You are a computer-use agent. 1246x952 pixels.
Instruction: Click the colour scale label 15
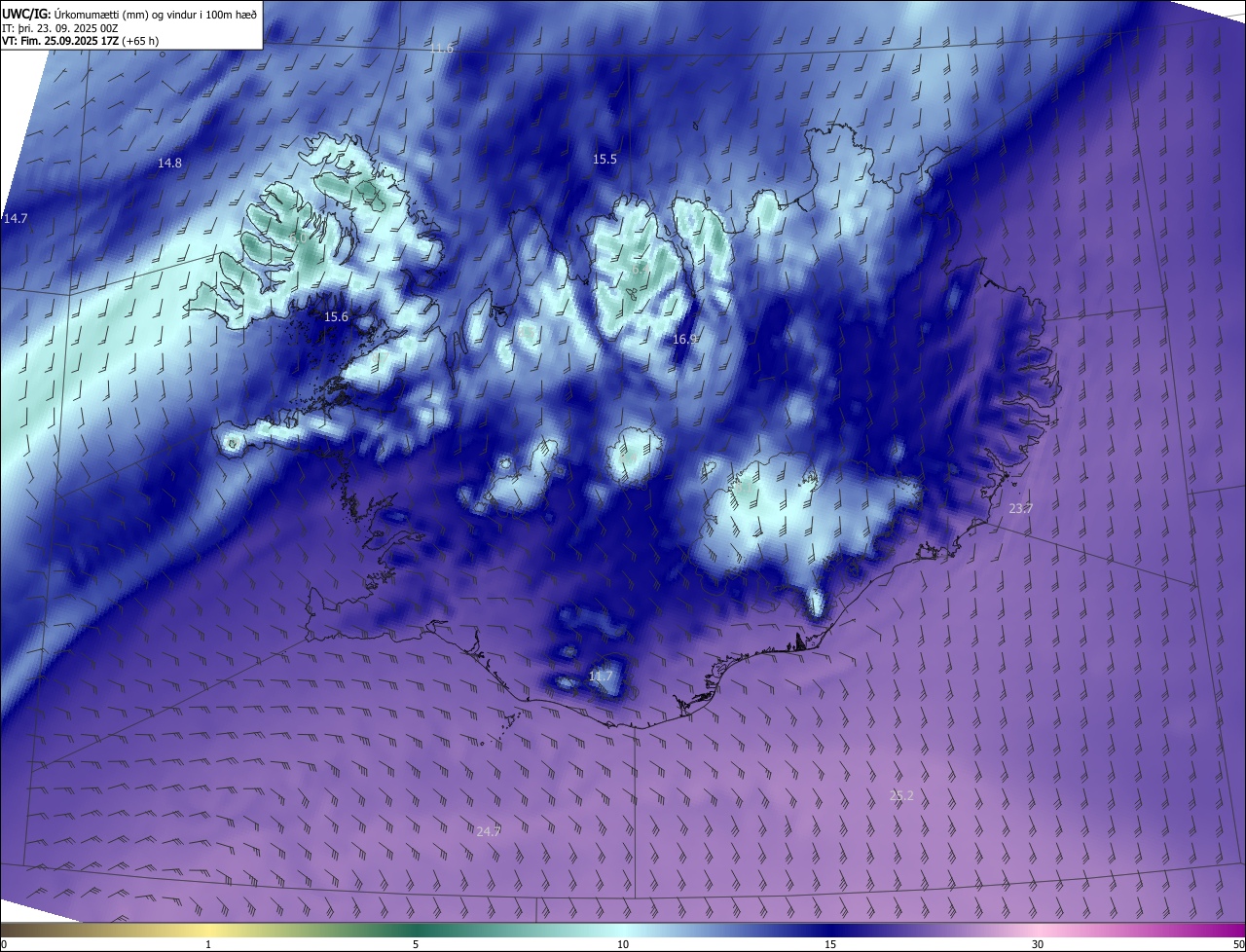click(x=830, y=945)
